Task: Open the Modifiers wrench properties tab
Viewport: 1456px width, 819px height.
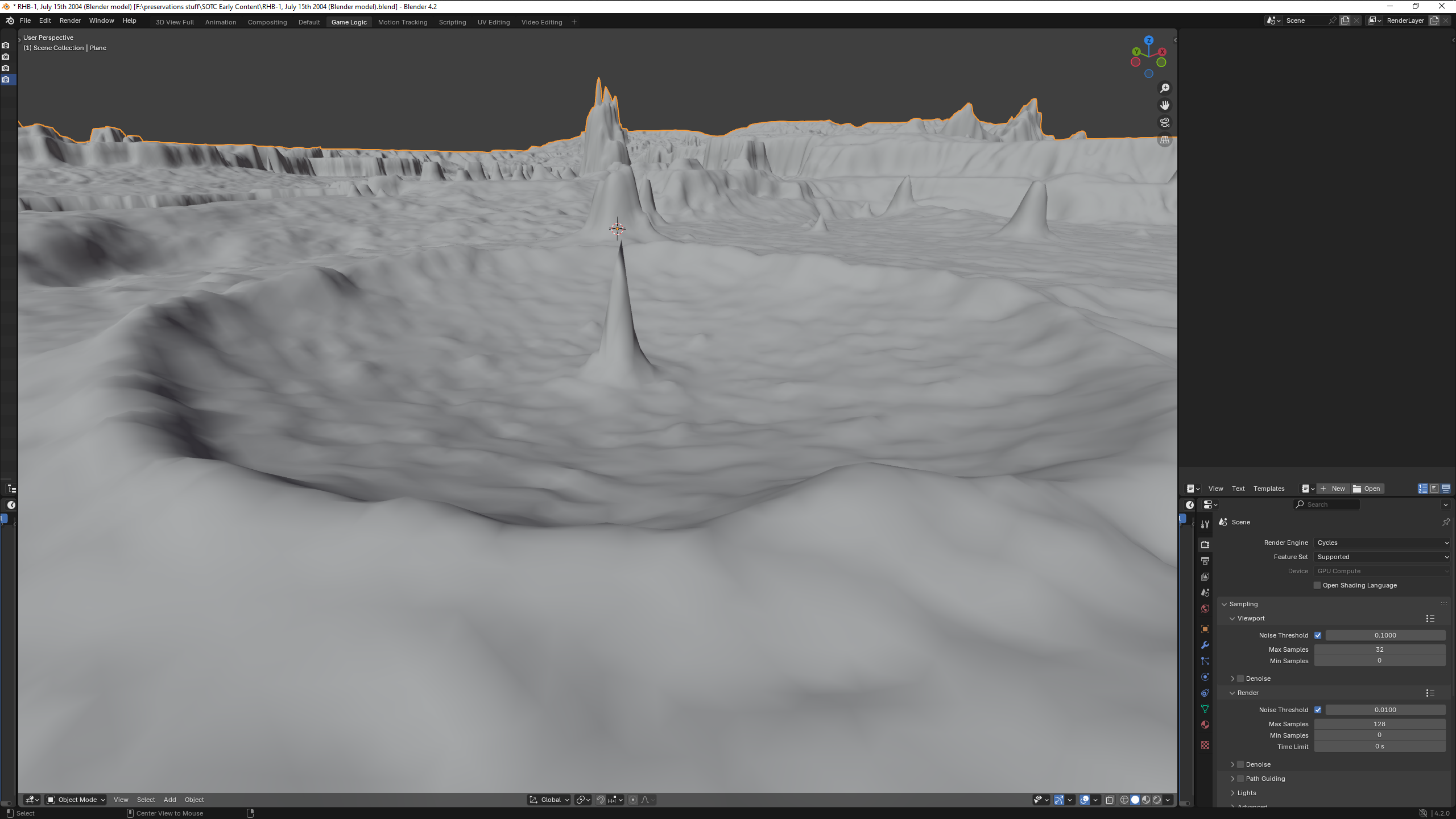Action: pos(1205,645)
